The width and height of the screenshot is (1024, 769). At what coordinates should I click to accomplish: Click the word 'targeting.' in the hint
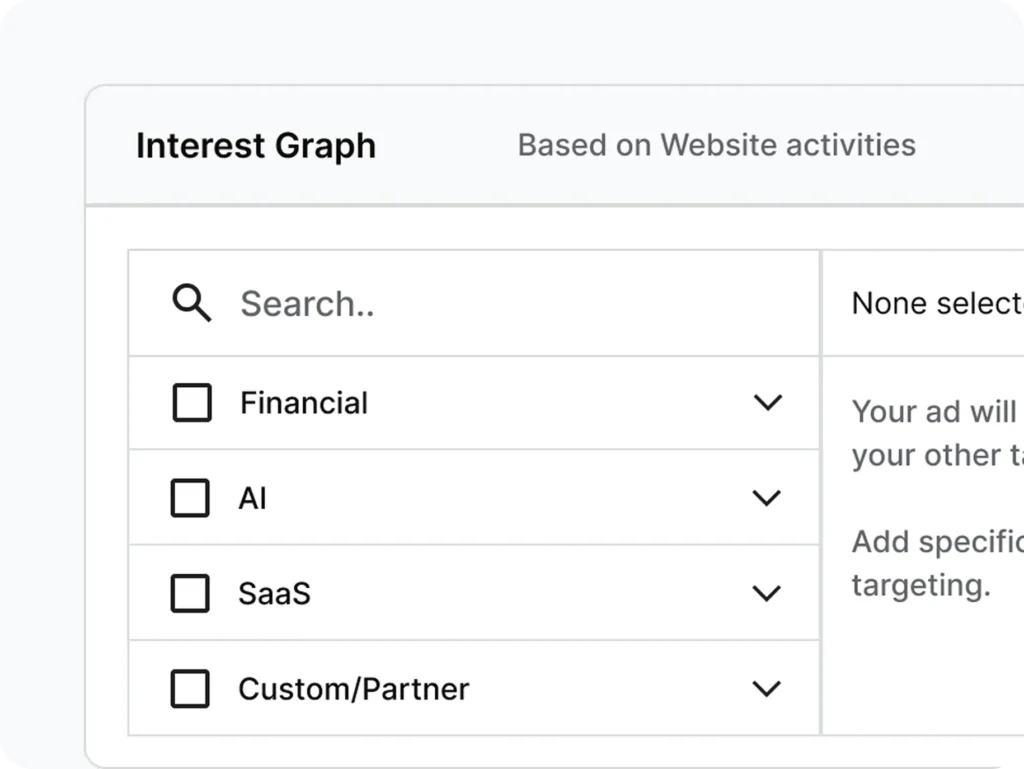(x=921, y=586)
